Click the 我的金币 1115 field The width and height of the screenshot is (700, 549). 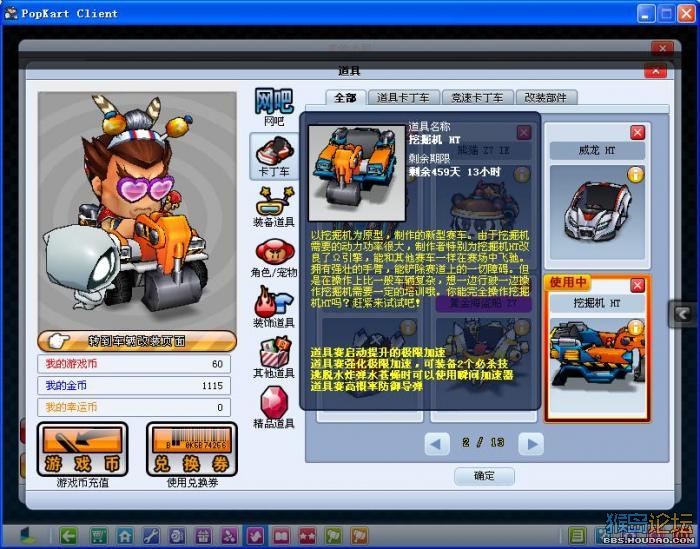(x=134, y=385)
